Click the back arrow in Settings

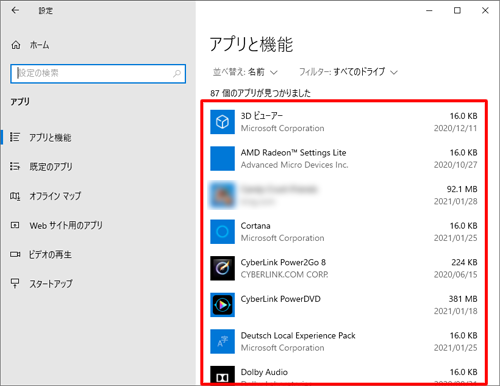pyautogui.click(x=15, y=10)
